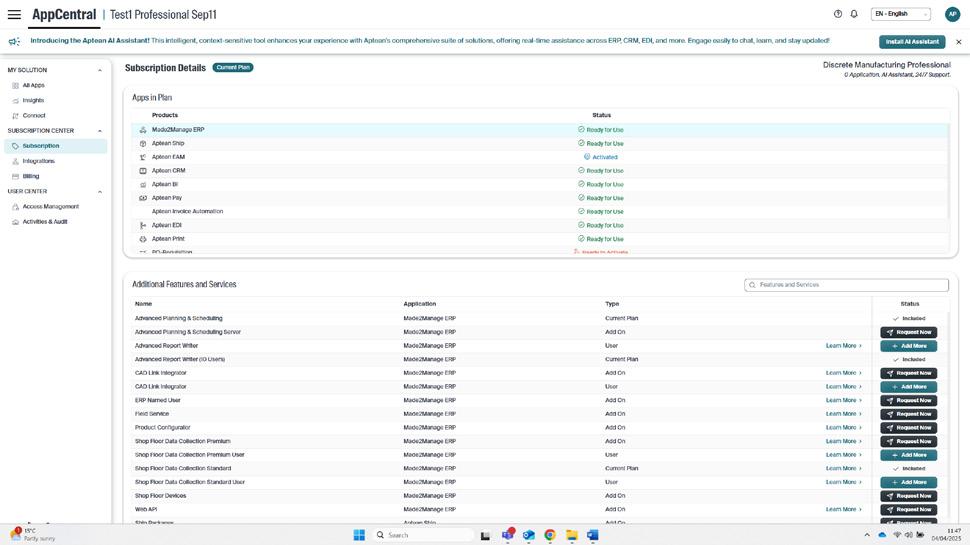Request Field Service now

[909, 414]
